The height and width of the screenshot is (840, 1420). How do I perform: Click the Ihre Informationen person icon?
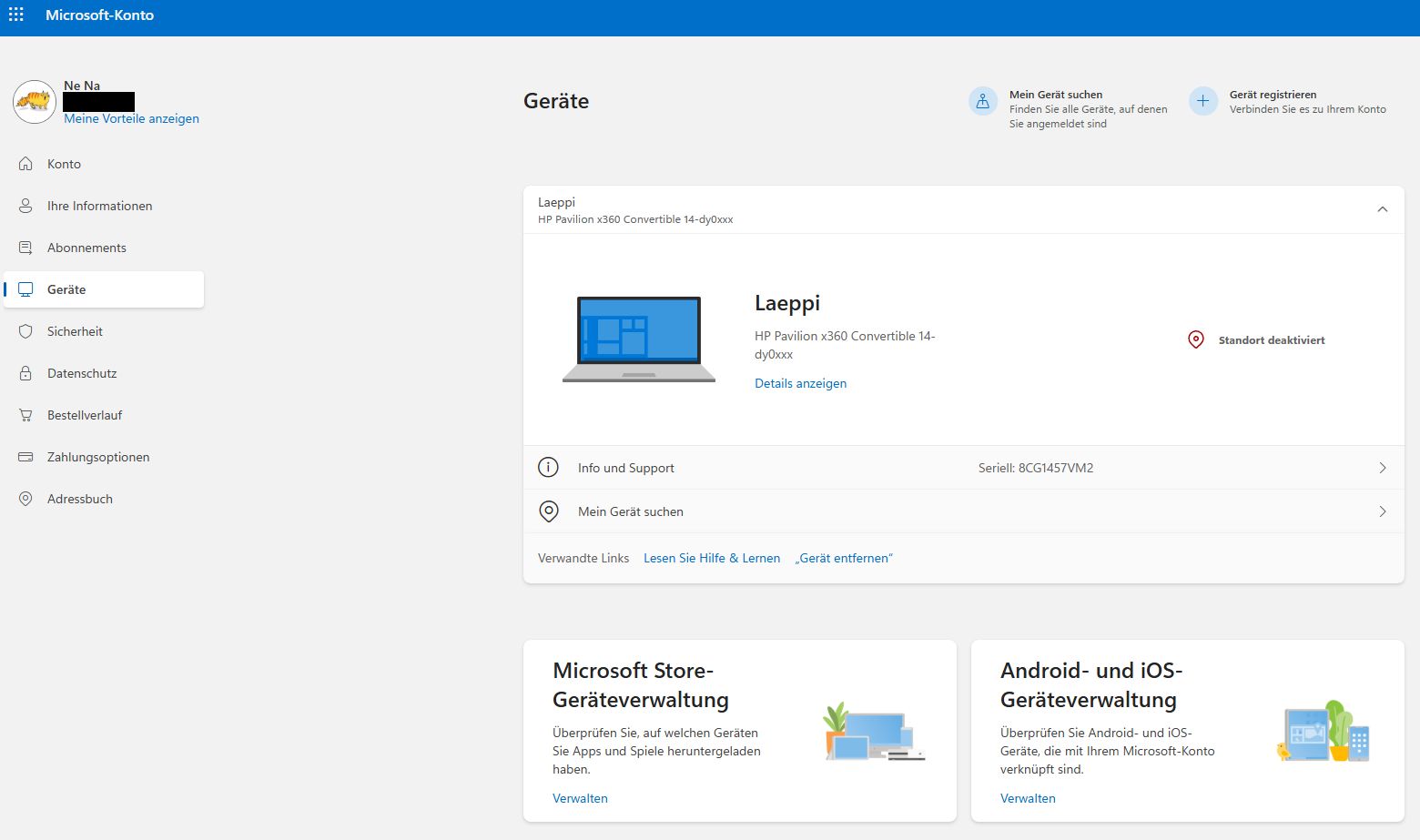click(x=25, y=206)
